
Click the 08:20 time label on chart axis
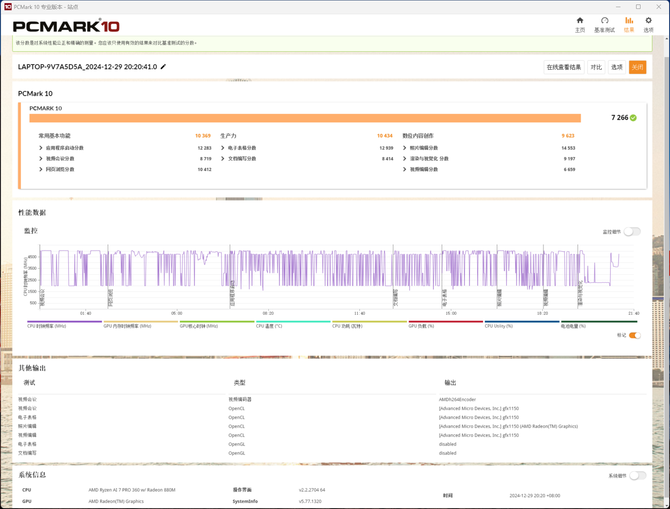[x=268, y=313]
